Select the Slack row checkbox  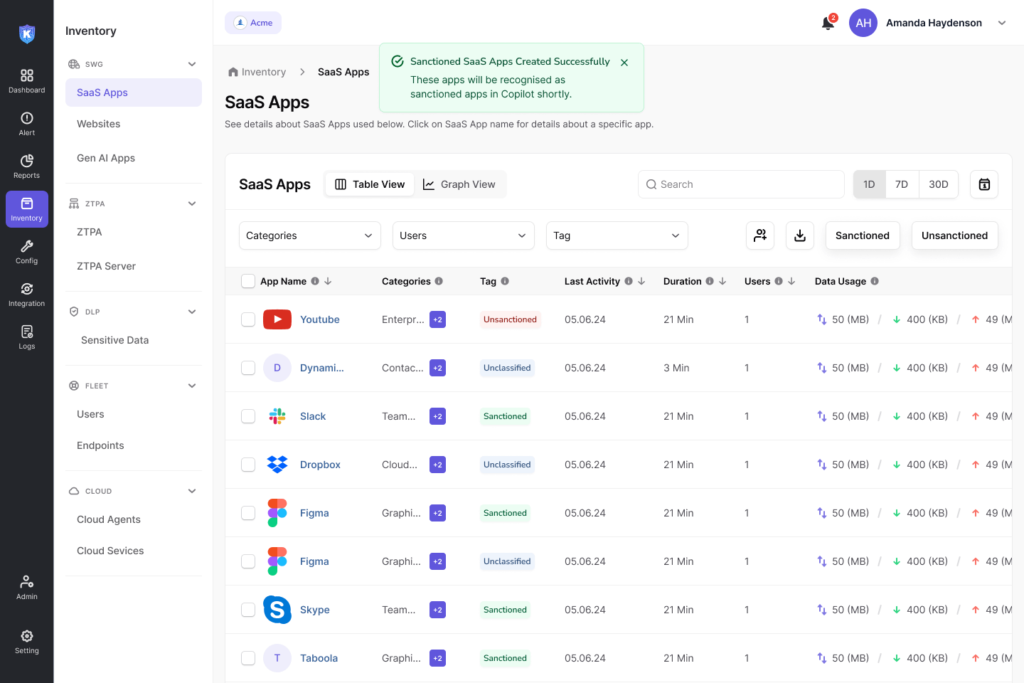pyautogui.click(x=248, y=416)
